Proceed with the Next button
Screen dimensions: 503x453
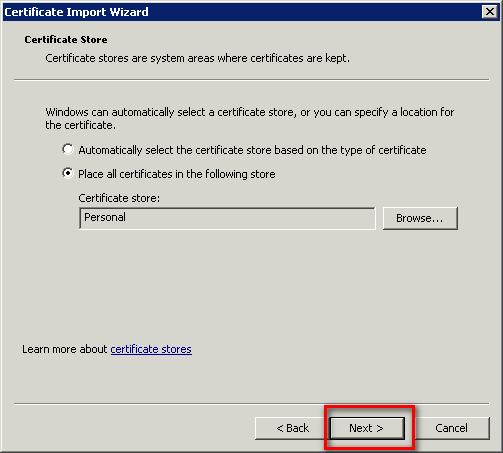coord(367,428)
